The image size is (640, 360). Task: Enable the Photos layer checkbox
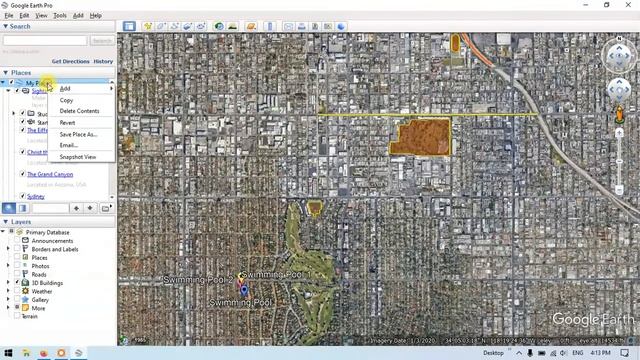click(x=17, y=266)
